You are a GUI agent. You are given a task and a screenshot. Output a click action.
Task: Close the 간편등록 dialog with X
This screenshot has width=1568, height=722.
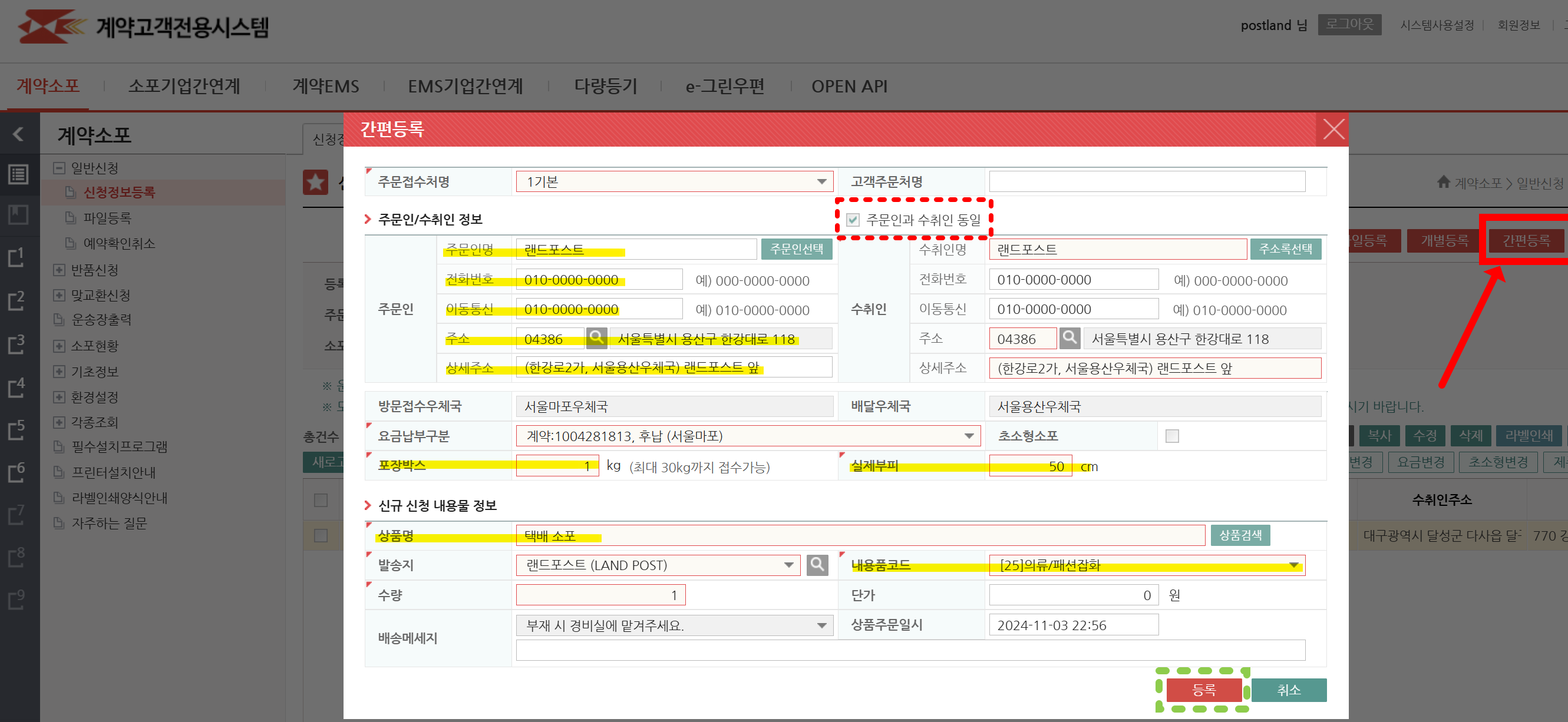tap(1332, 130)
